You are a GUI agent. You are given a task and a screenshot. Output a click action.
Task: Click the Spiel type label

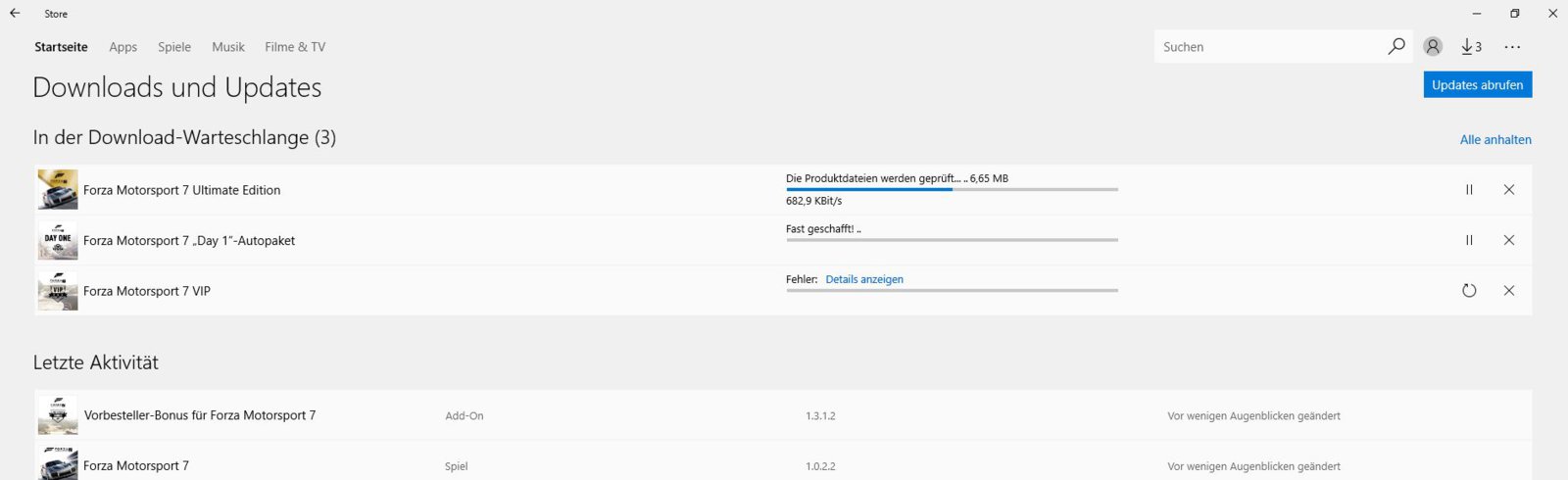click(457, 466)
